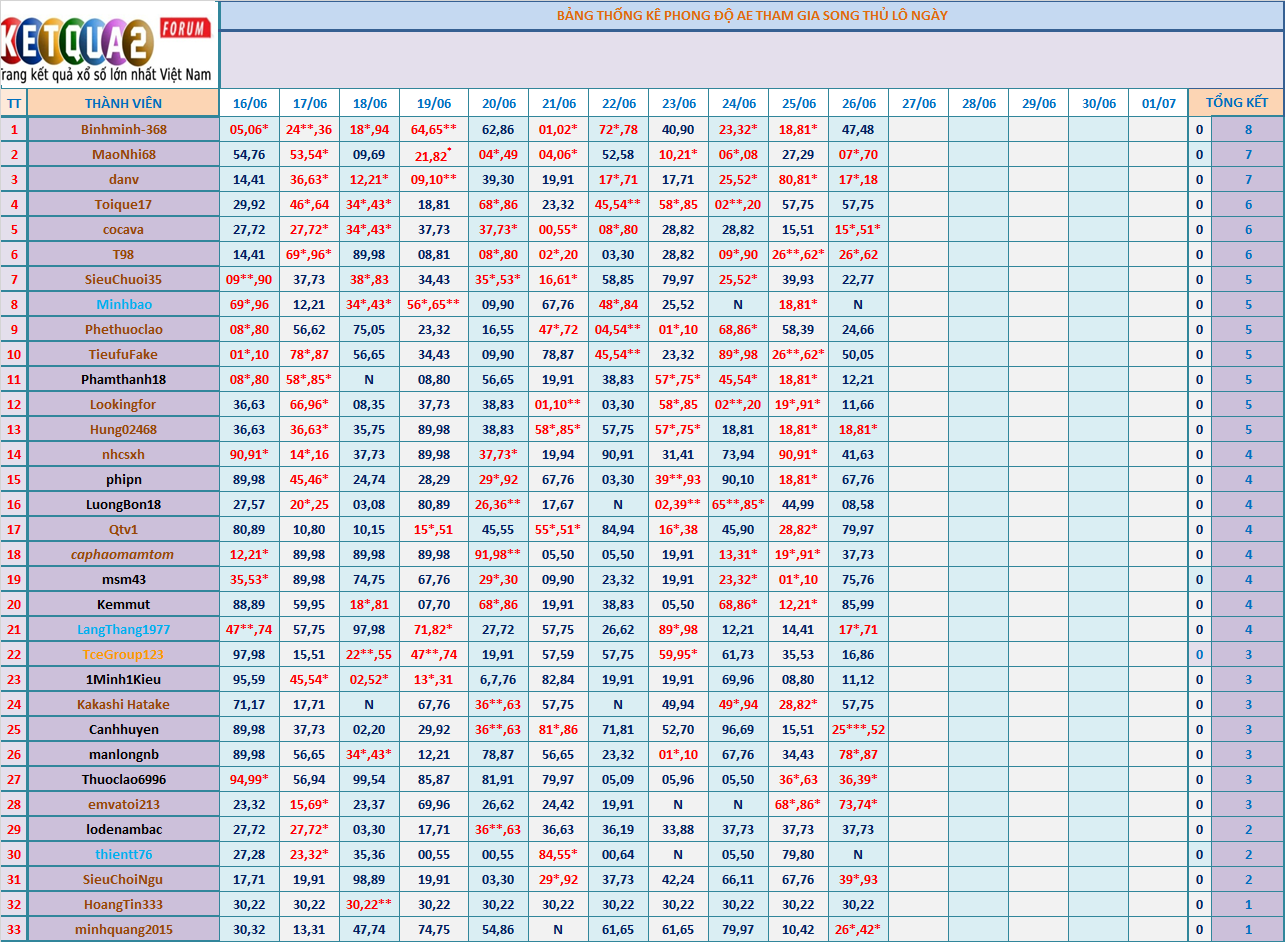Click member name LangThang1977
Image resolution: width=1285 pixels, height=942 pixels.
(123, 629)
